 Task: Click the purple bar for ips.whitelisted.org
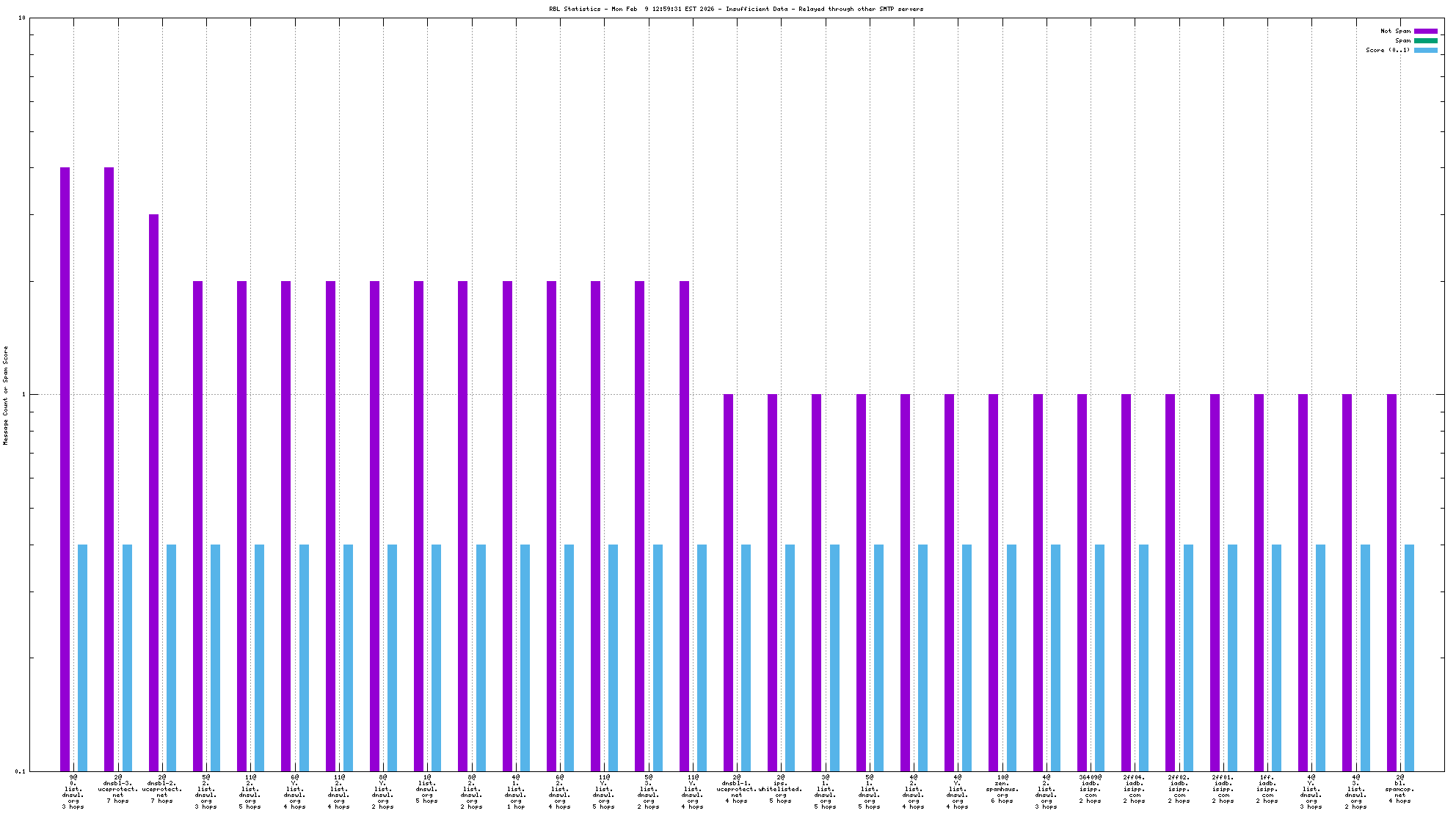point(772,582)
